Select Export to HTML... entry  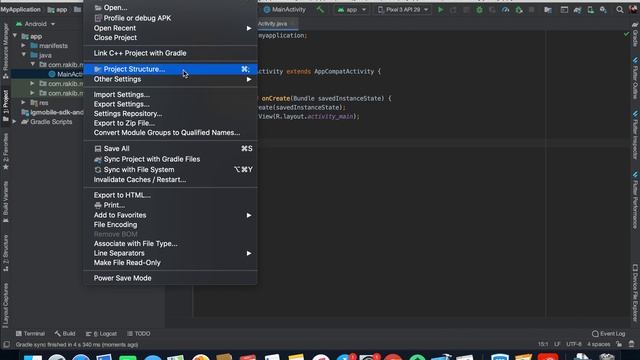tap(171, 195)
